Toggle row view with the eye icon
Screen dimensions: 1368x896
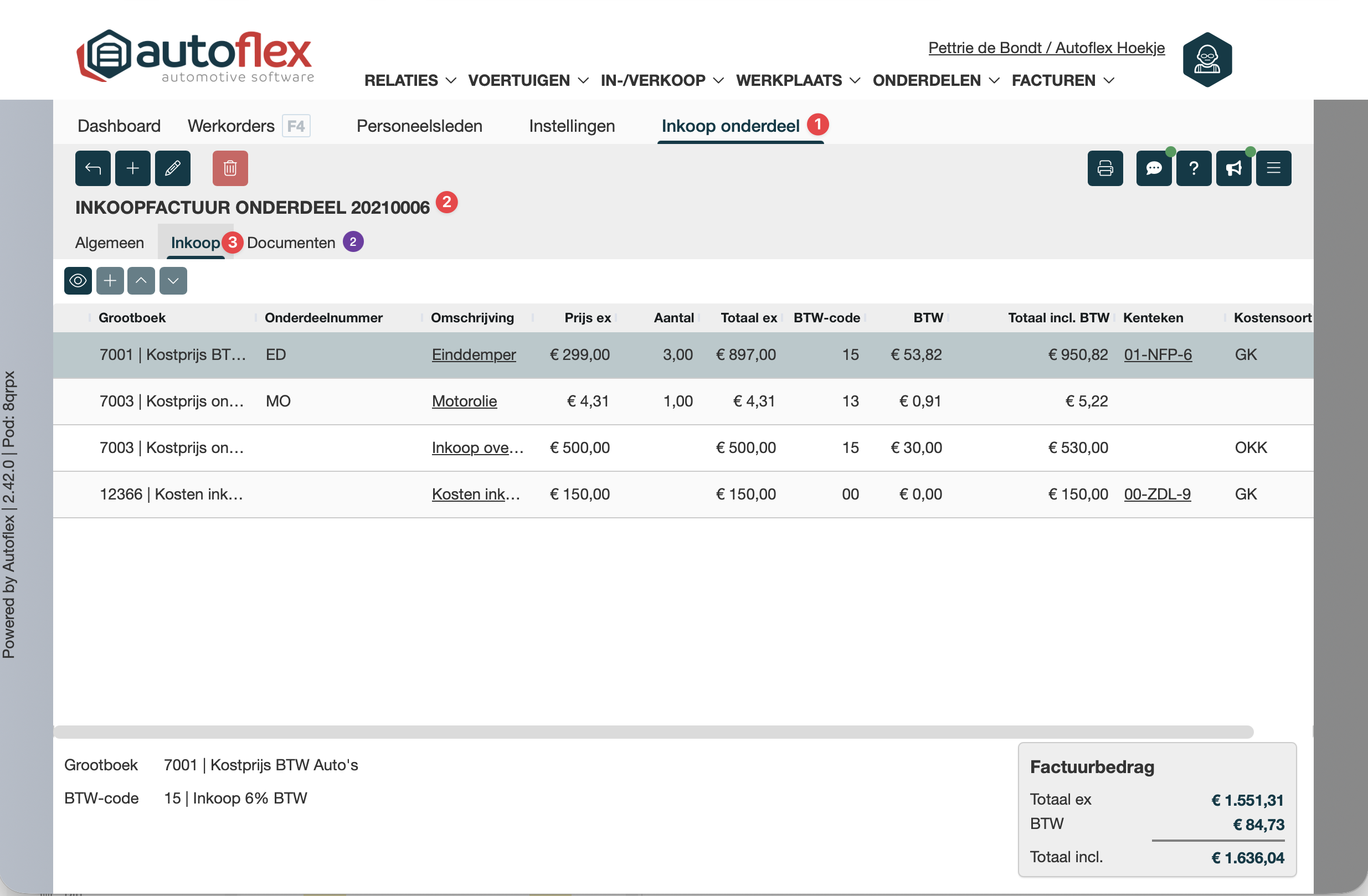pyautogui.click(x=78, y=281)
